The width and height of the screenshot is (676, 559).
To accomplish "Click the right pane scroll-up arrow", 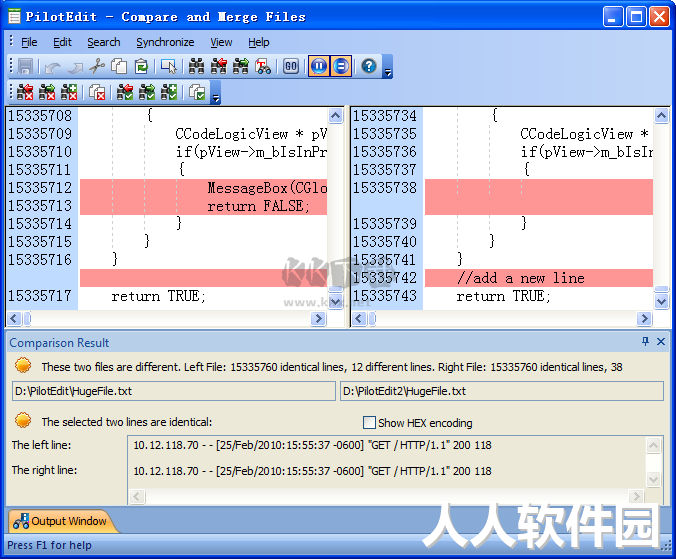I will coord(661,116).
